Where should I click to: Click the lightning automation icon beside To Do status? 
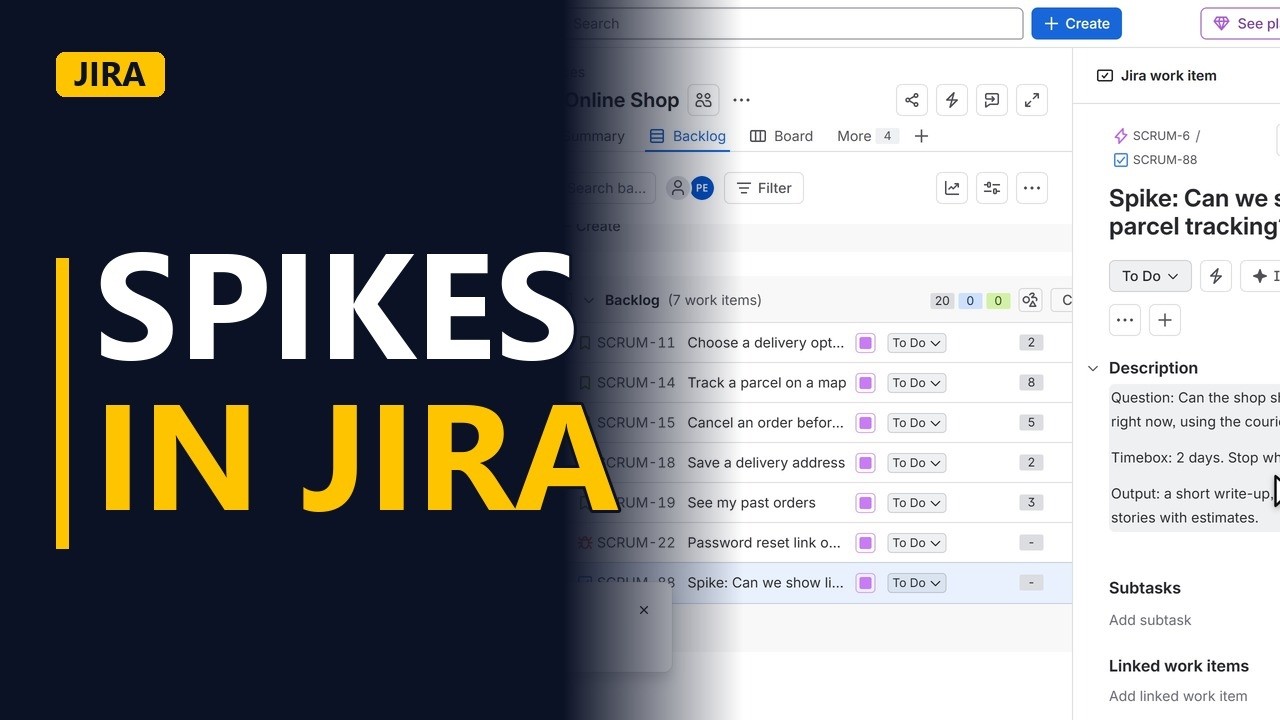coord(1216,276)
